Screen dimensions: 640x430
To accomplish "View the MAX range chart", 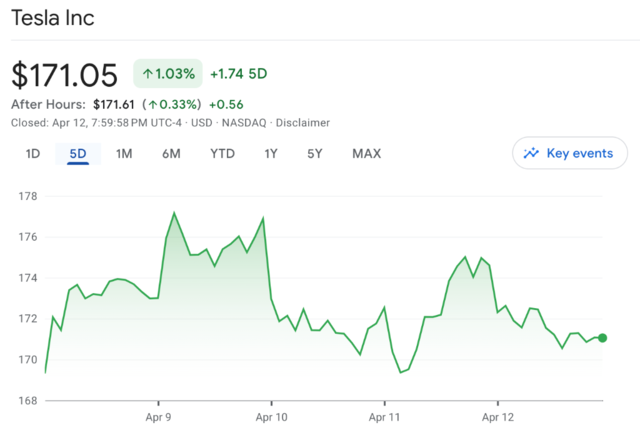I will (x=366, y=154).
